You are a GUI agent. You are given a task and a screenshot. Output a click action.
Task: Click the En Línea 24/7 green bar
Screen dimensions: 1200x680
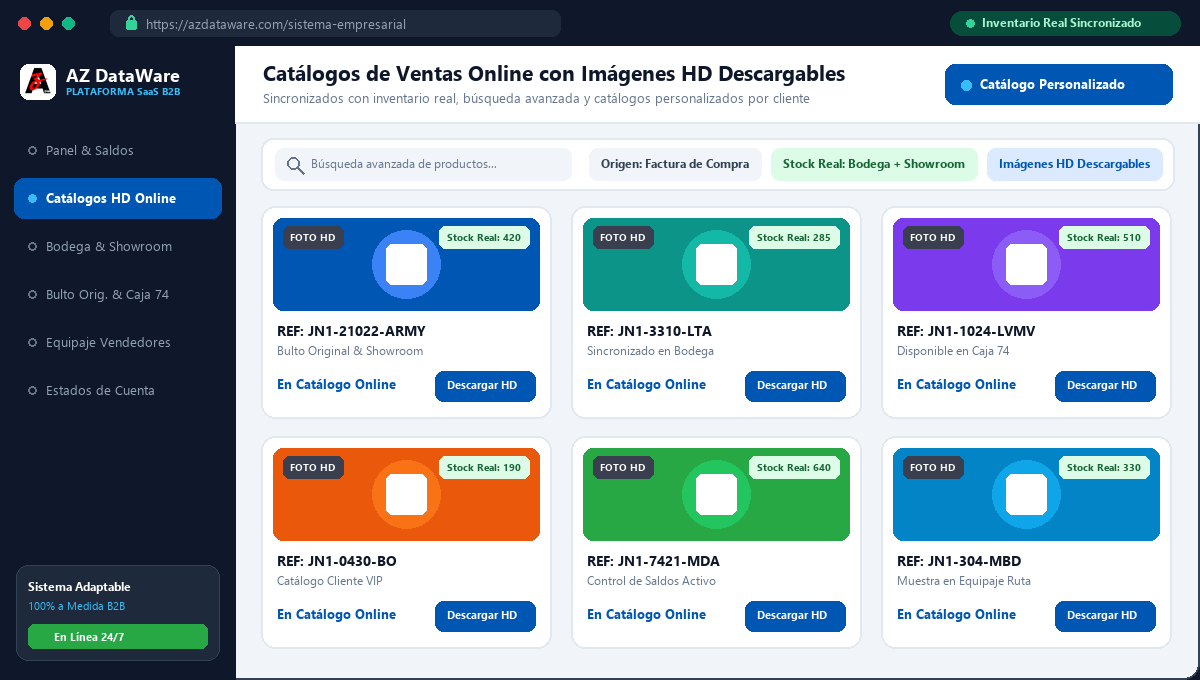point(118,637)
